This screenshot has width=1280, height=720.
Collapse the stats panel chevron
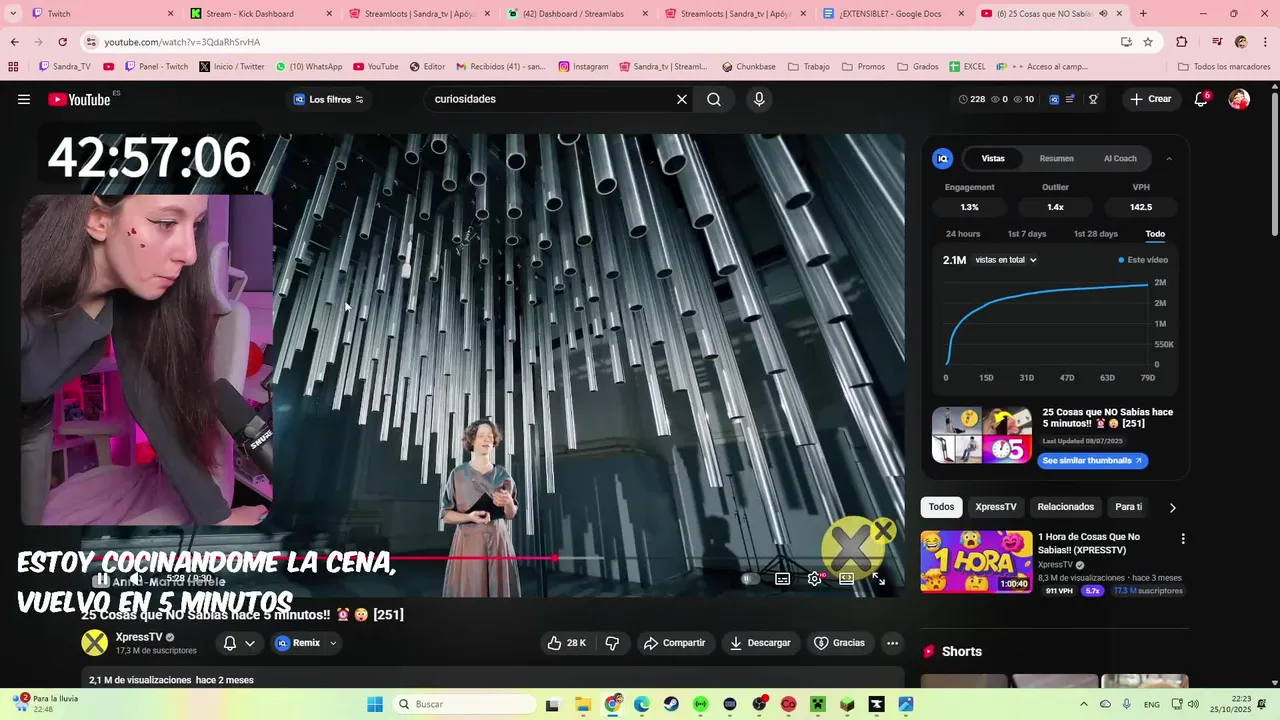click(x=1169, y=159)
